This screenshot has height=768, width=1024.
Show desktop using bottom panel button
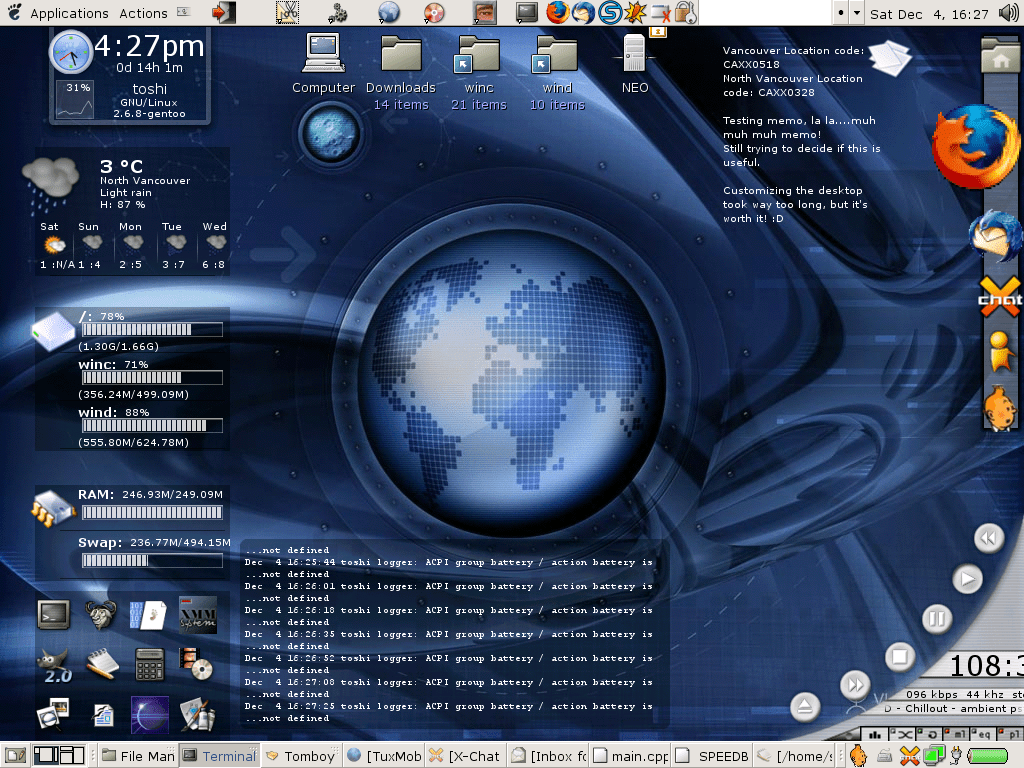point(15,756)
